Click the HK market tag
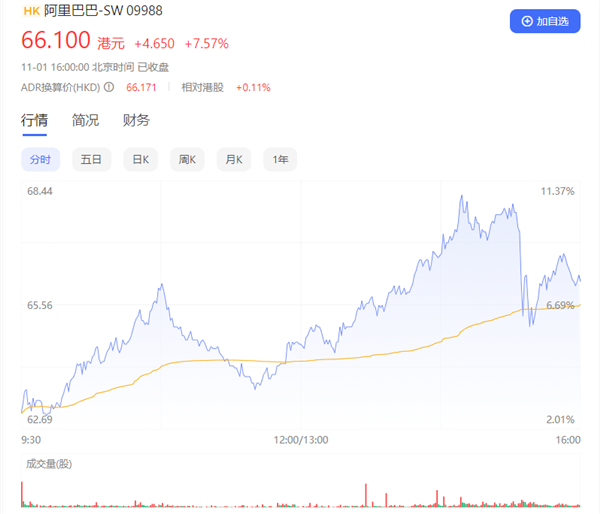 click(x=31, y=11)
